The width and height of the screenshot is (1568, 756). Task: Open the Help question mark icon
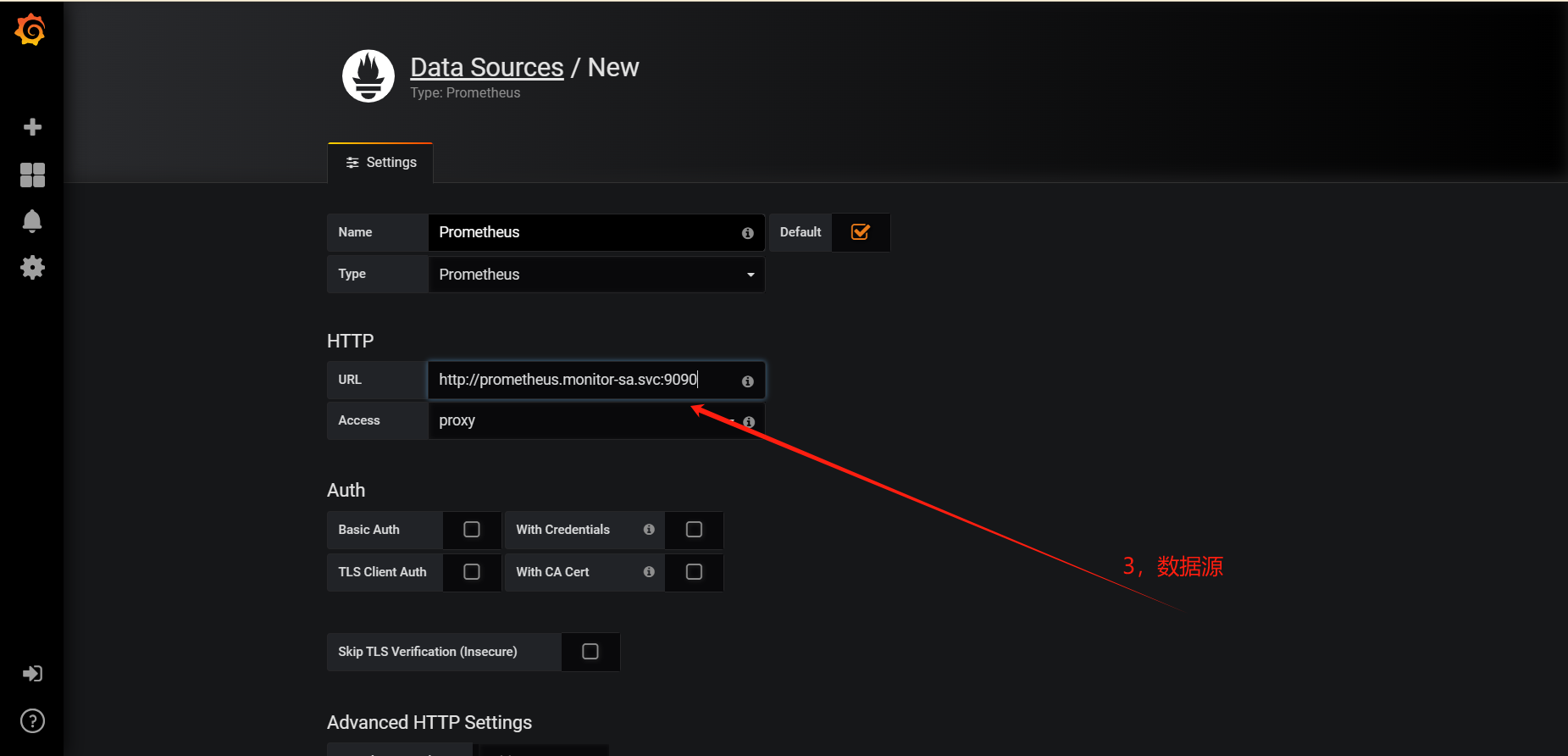coord(32,721)
